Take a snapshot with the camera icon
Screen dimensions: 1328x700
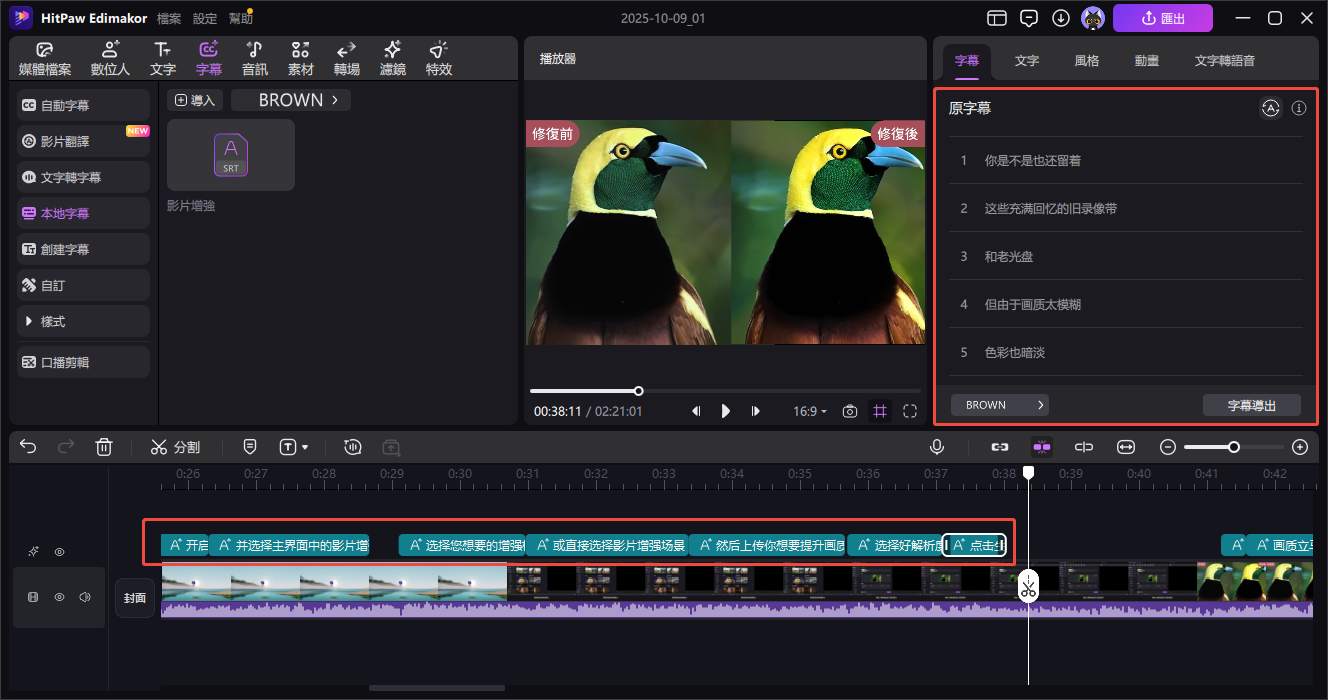[x=849, y=410]
